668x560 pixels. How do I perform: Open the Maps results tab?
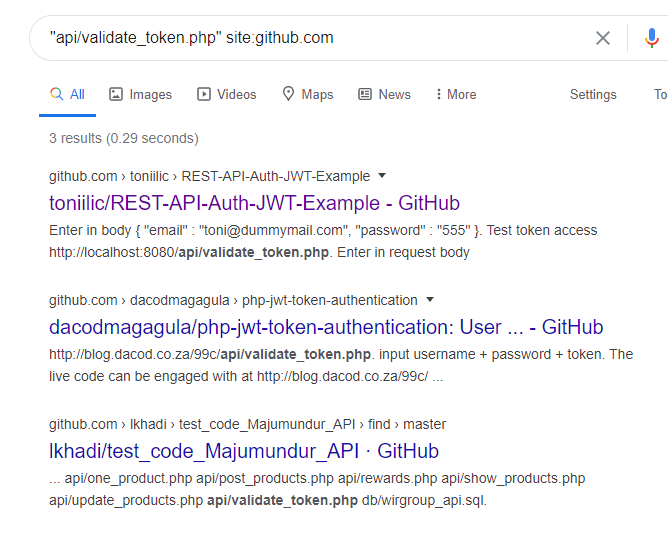[308, 94]
